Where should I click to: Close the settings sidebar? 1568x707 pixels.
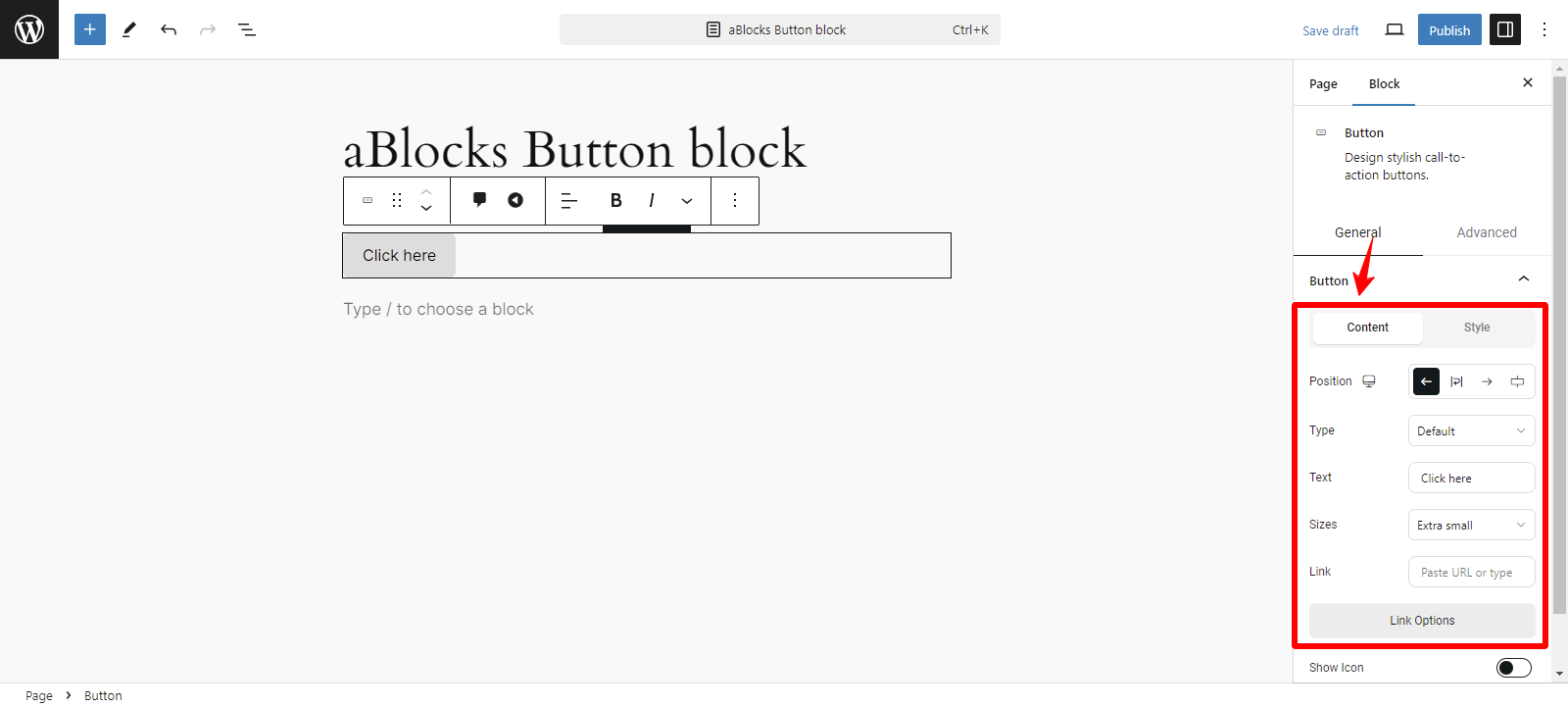[x=1527, y=83]
